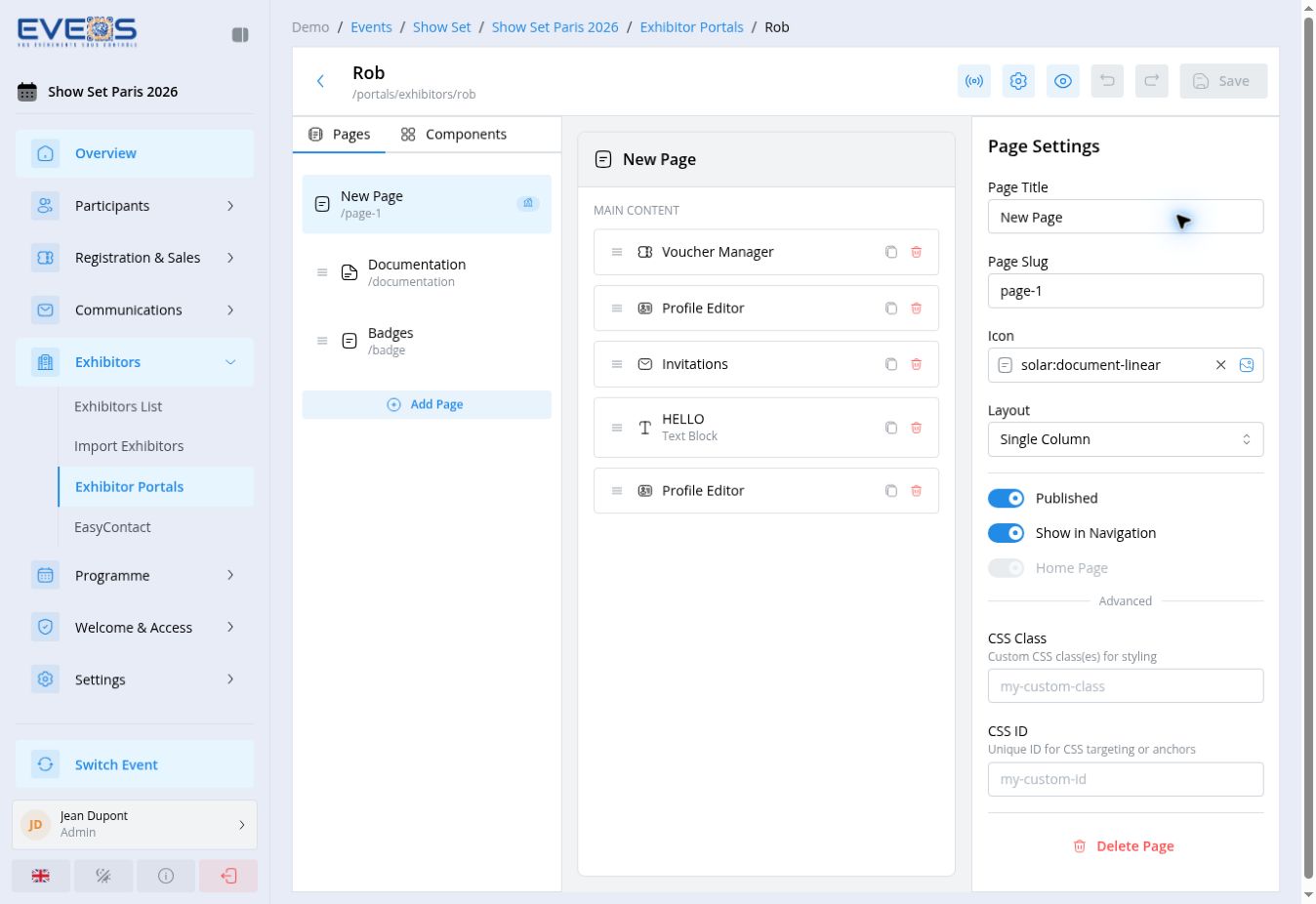Image resolution: width=1316 pixels, height=904 pixels.
Task: Focus the Page Slug input
Action: point(1126,291)
